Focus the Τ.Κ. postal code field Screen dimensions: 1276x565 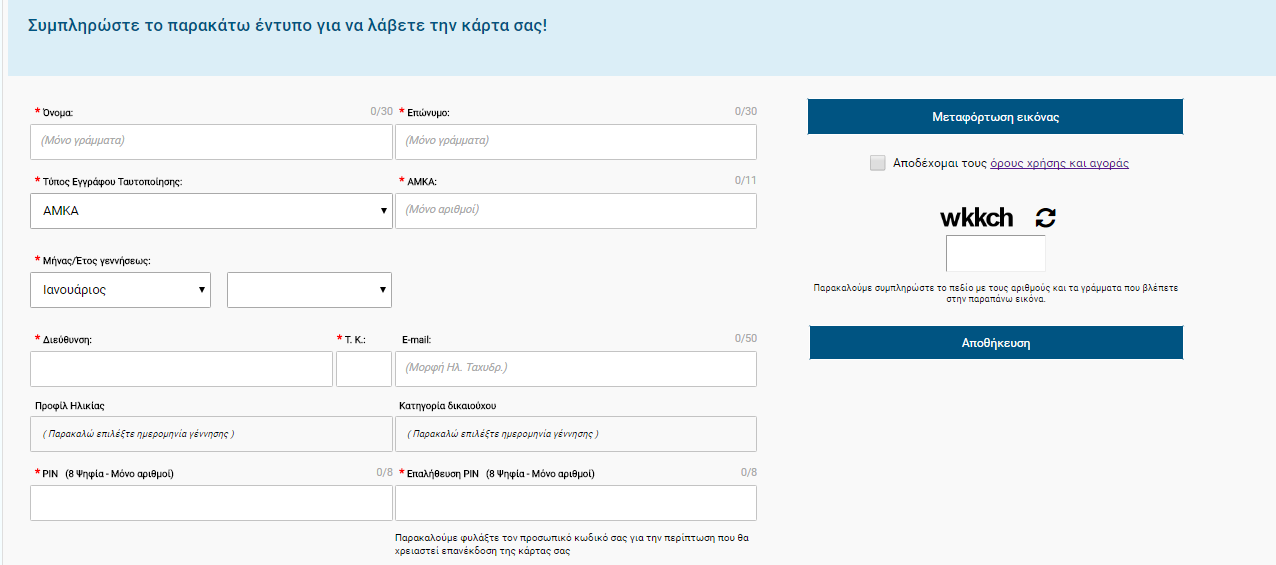364,369
